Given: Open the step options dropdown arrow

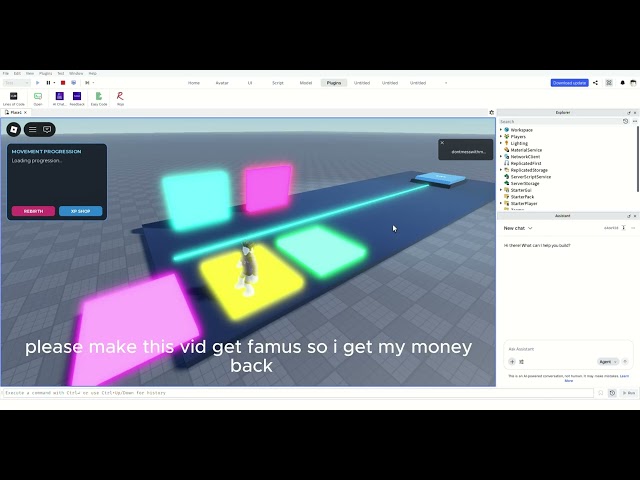Looking at the screenshot, I should (x=93, y=83).
